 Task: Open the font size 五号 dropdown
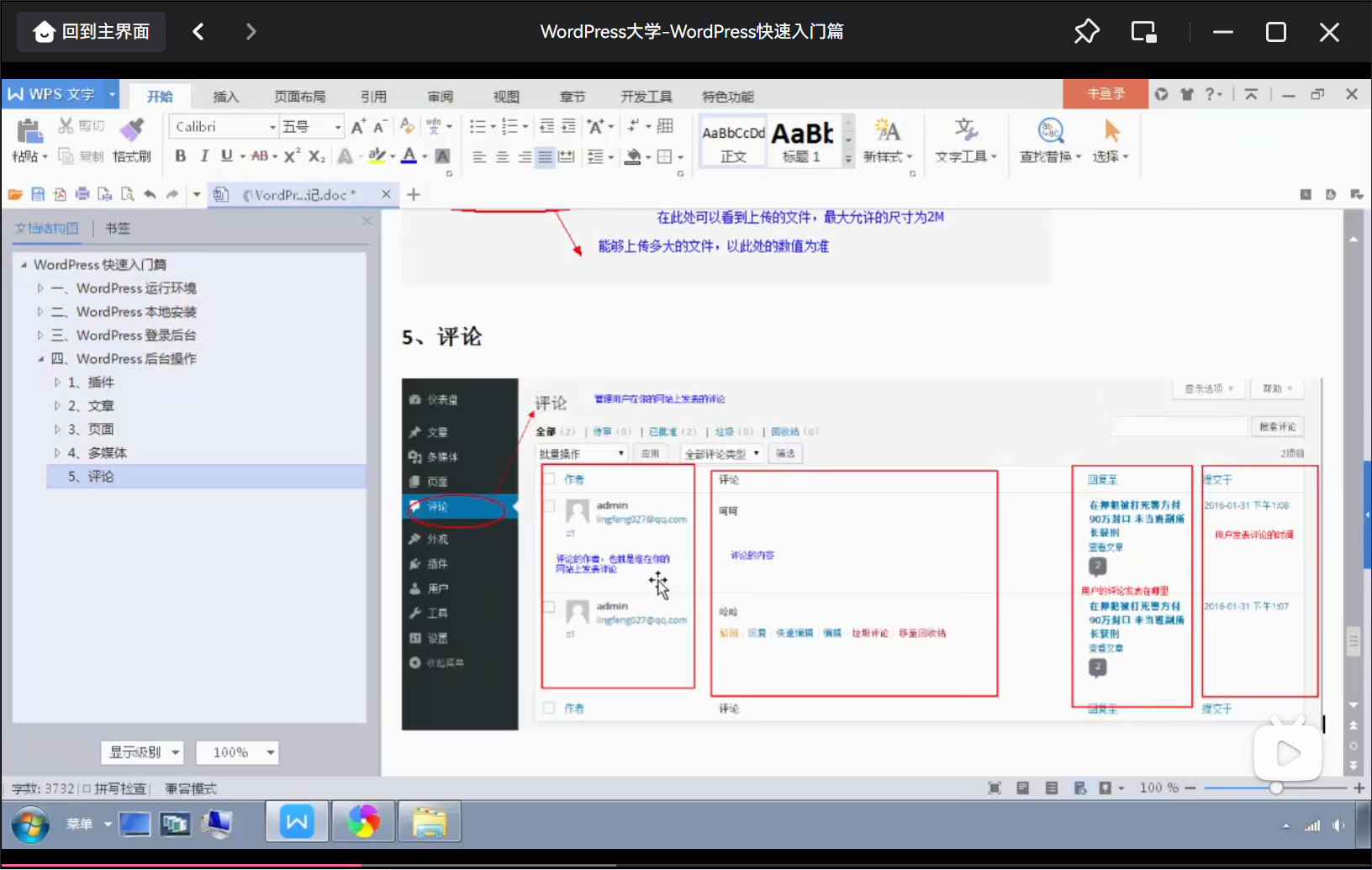[x=338, y=127]
